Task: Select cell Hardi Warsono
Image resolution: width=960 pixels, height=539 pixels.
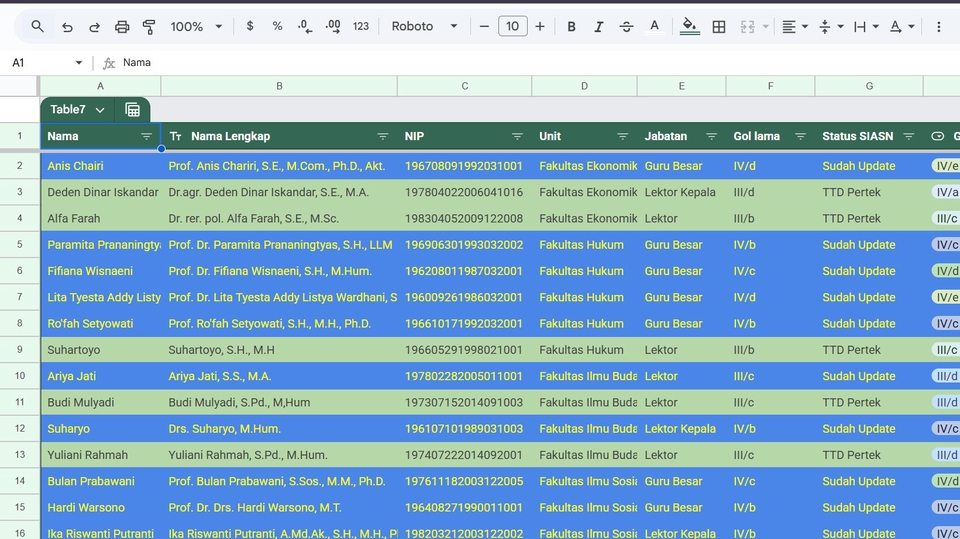Action: pos(100,508)
